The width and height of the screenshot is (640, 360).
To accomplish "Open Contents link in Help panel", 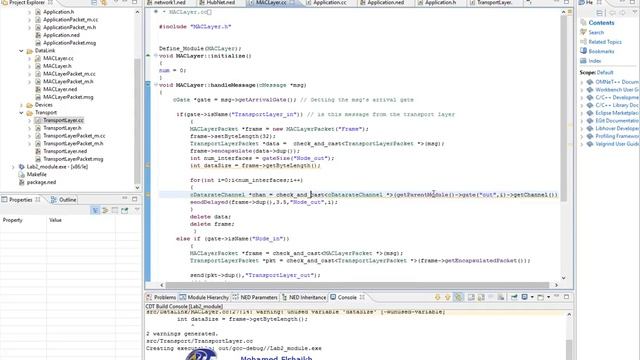I will (601, 23).
